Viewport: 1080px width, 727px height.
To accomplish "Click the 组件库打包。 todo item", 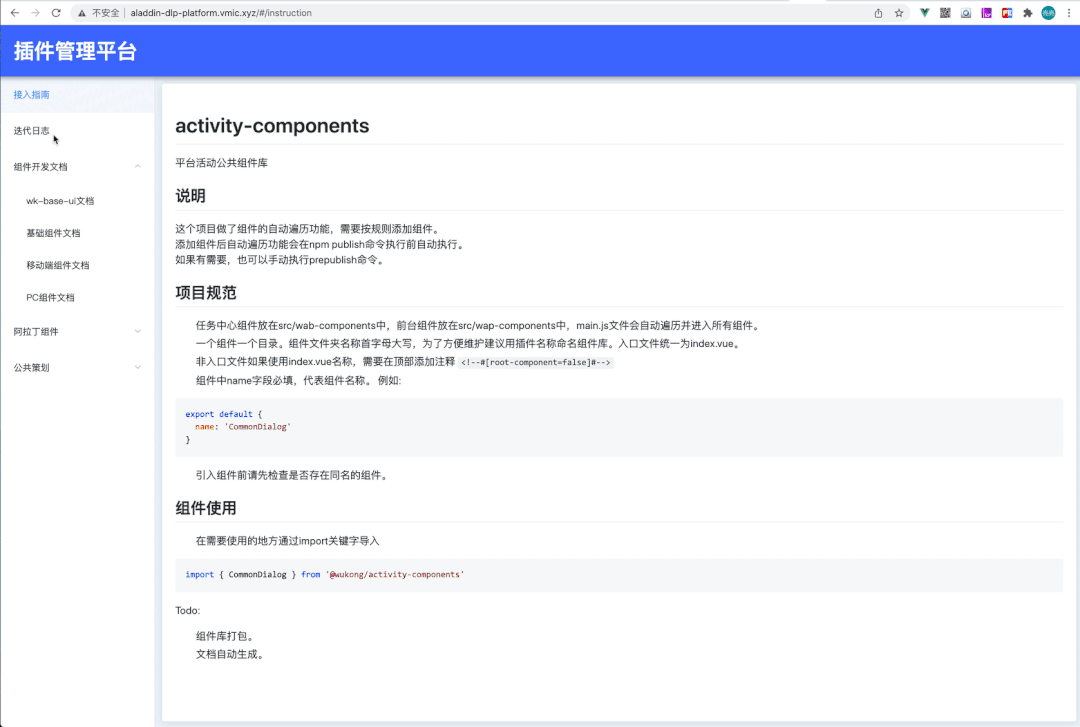I will pyautogui.click(x=226, y=636).
